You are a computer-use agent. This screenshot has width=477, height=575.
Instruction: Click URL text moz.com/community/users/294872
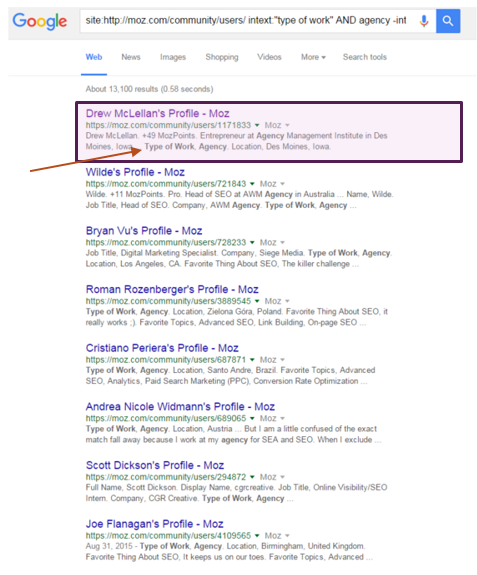pyautogui.click(x=166, y=477)
